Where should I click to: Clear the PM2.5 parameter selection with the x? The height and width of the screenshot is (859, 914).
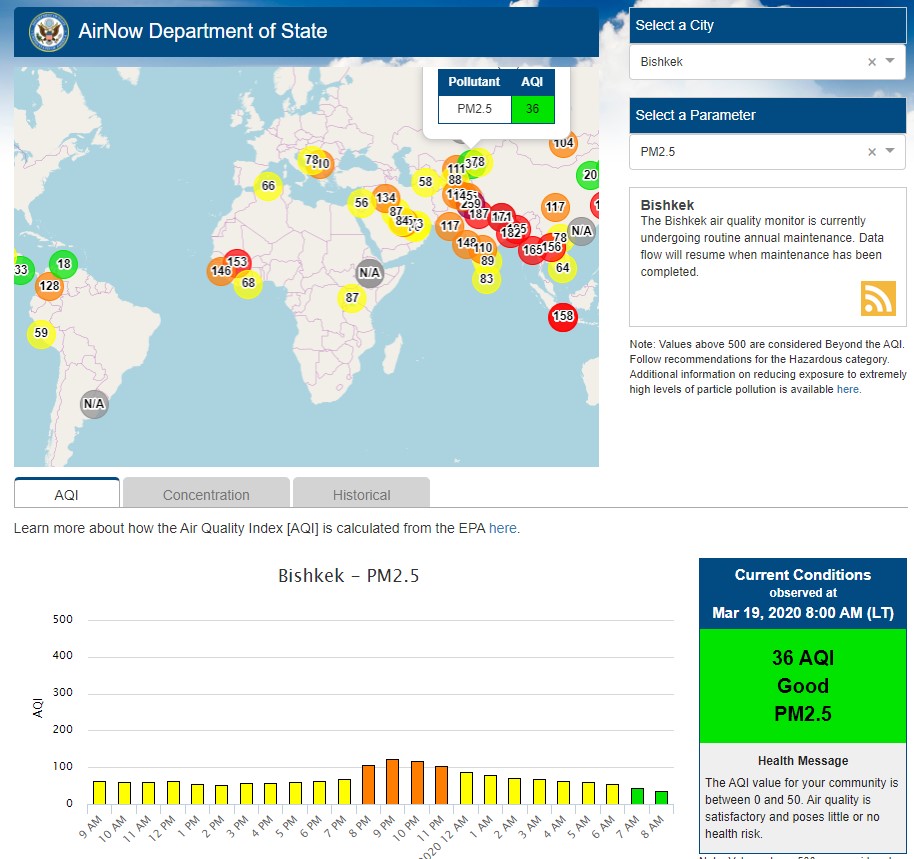(871, 152)
